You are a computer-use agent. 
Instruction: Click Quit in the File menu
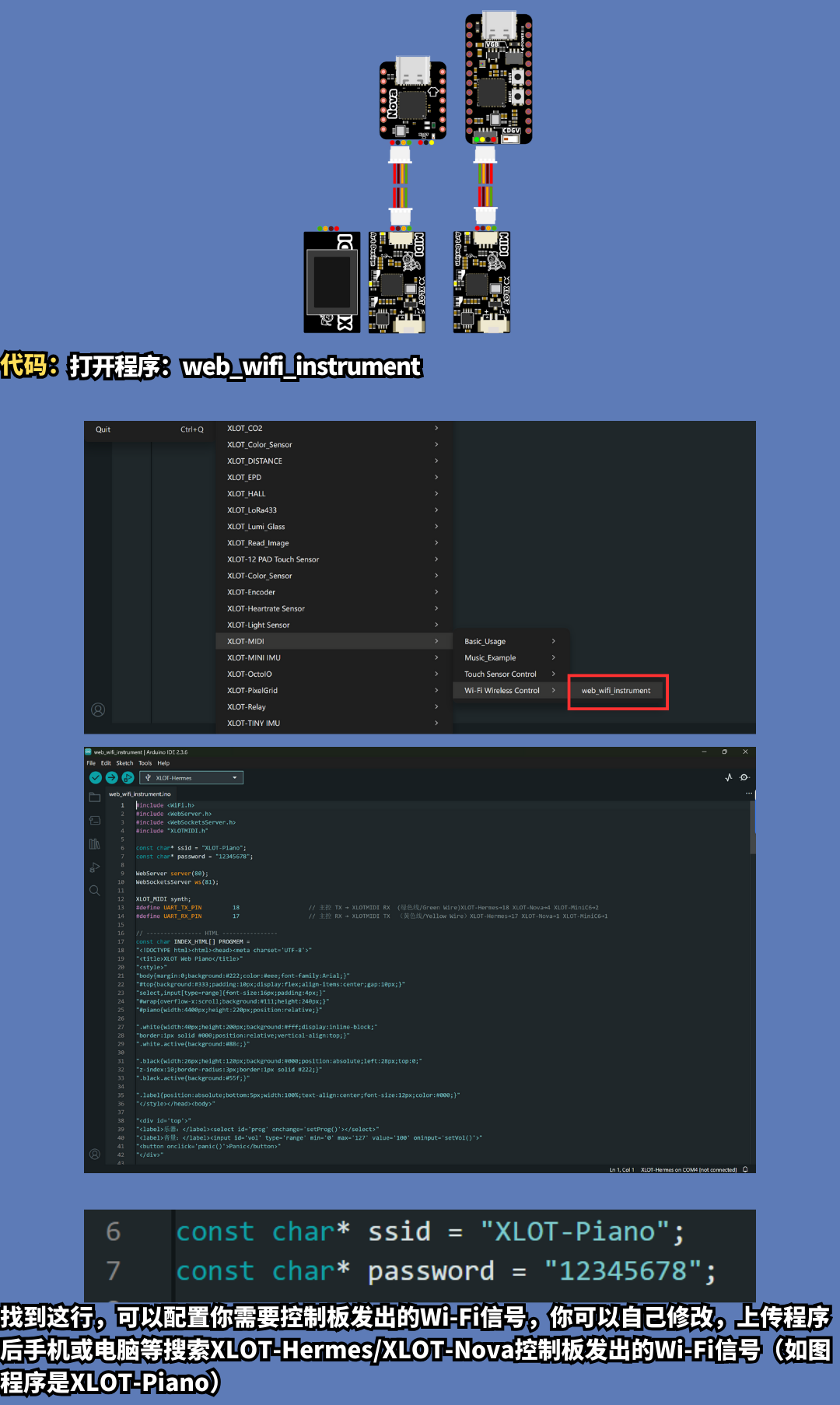(x=103, y=429)
